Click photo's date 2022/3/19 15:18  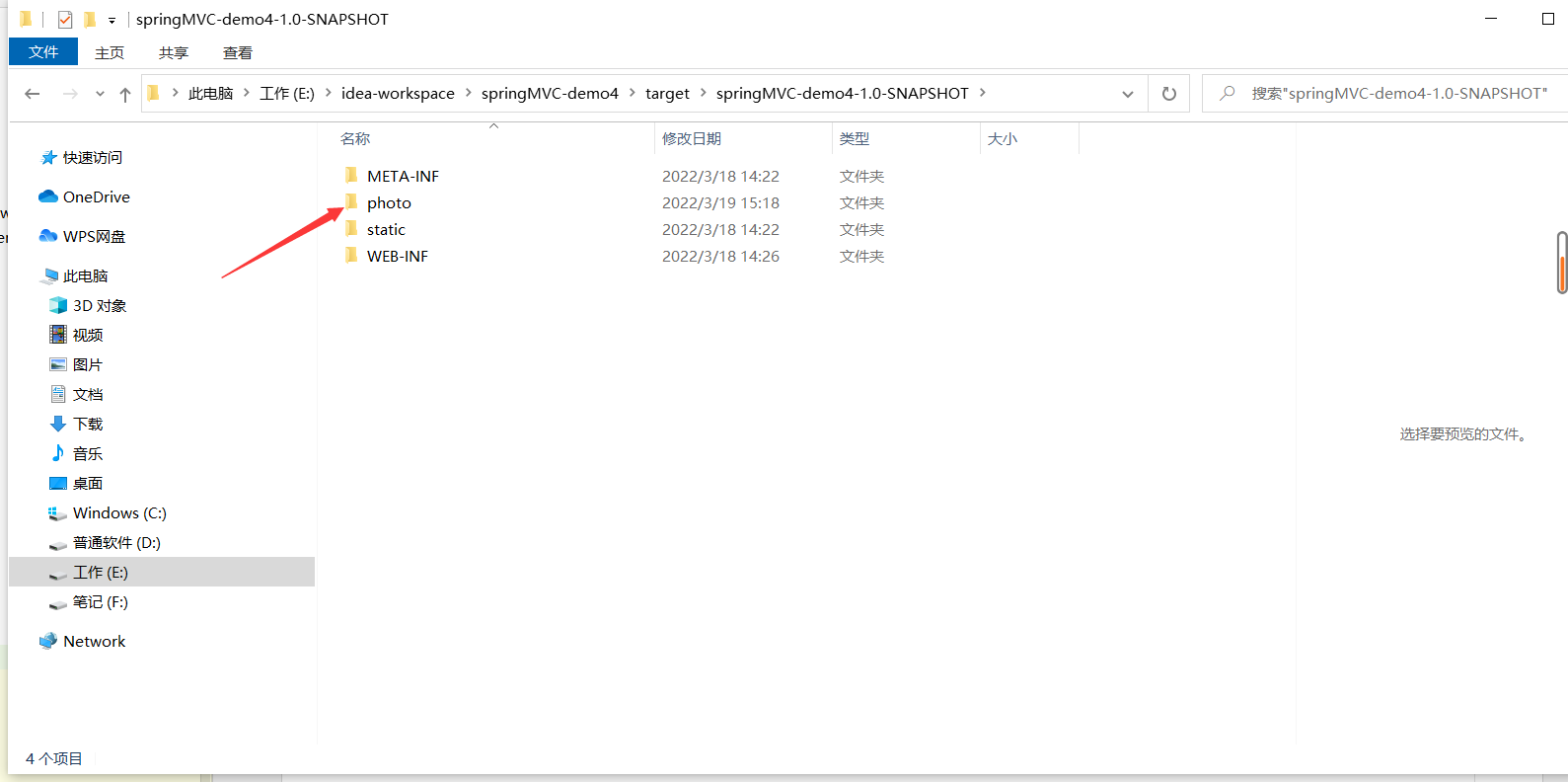coord(720,202)
